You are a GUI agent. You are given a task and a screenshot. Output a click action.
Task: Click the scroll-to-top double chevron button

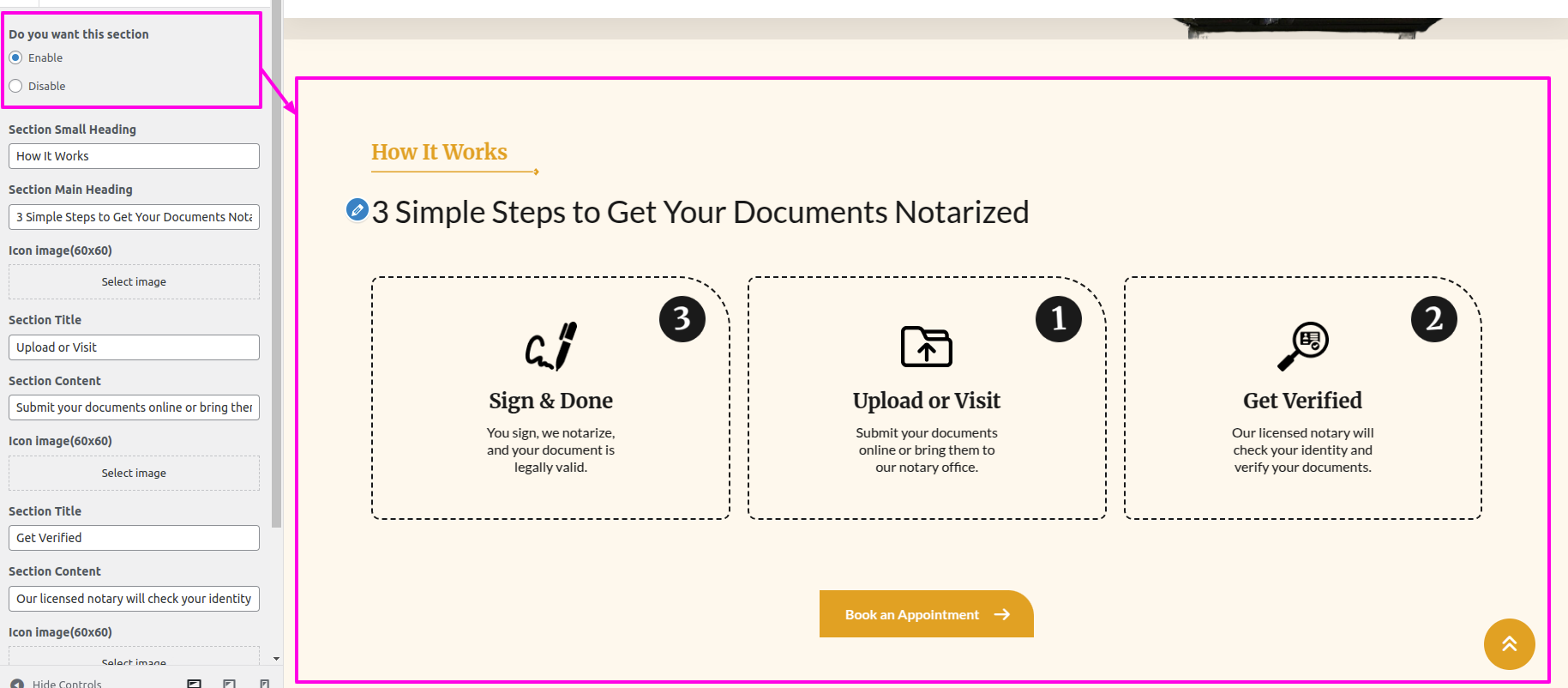pyautogui.click(x=1509, y=643)
